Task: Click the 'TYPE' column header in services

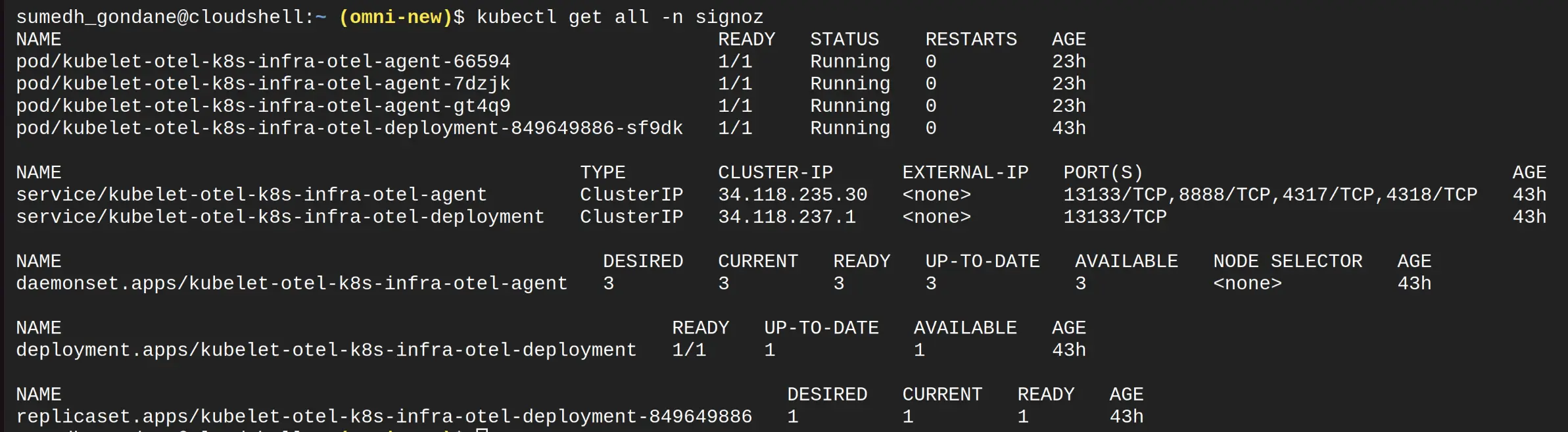Action: click(x=602, y=173)
